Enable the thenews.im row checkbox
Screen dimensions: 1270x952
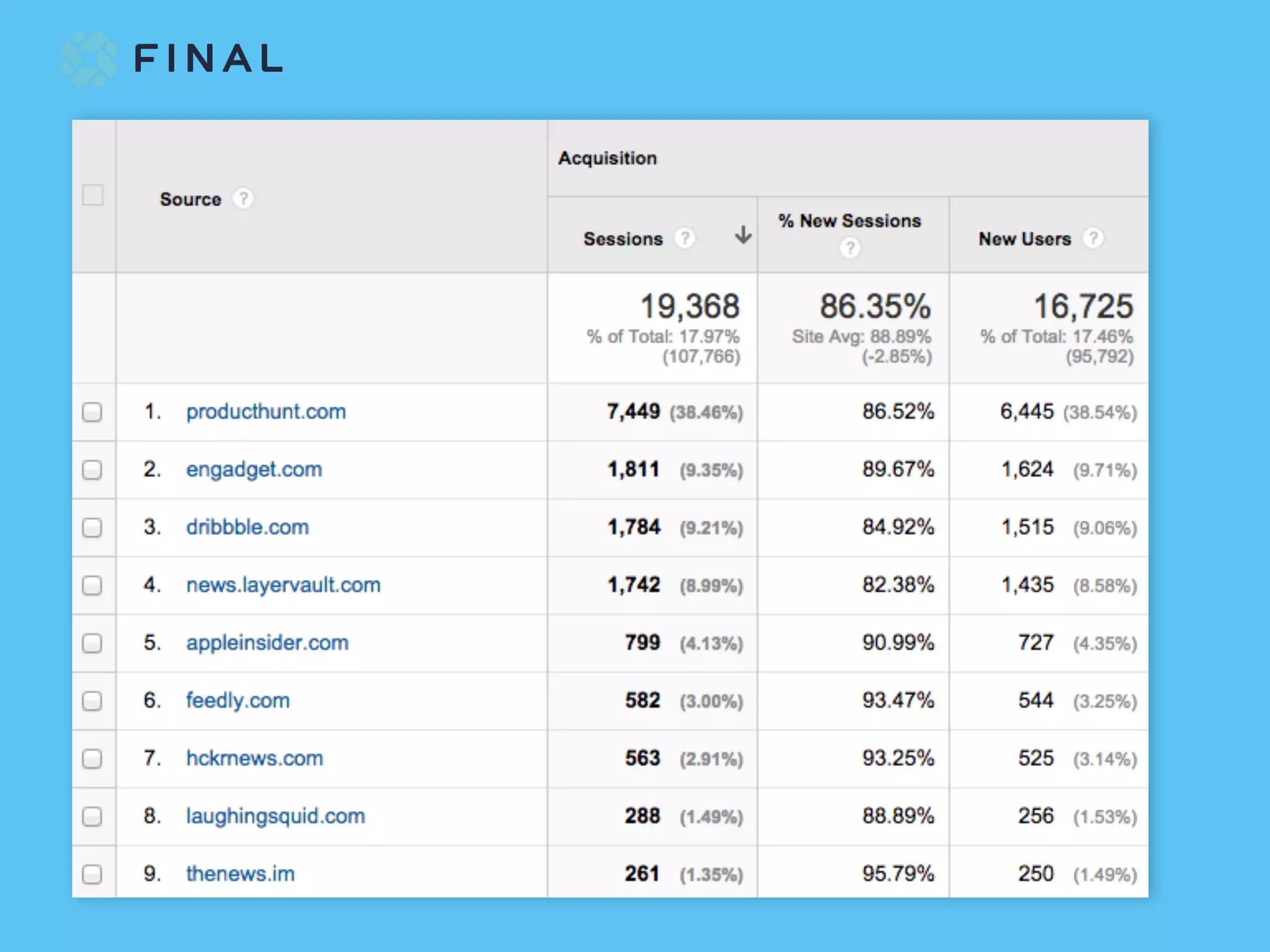pos(92,874)
